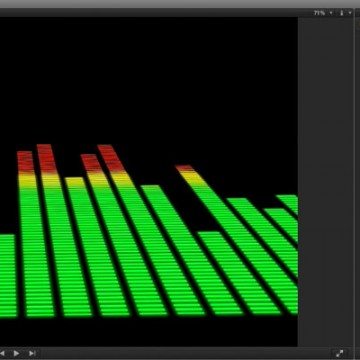Click the black strip below the equalizer bars
This screenshot has width=360, height=360.
[x=149, y=332]
